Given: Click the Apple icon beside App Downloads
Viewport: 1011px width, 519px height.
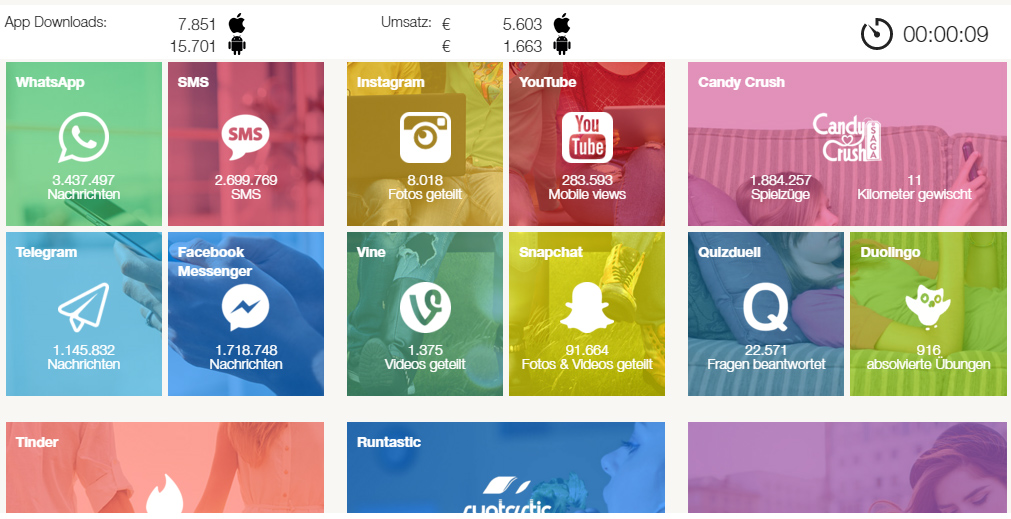Looking at the screenshot, I should (237, 24).
